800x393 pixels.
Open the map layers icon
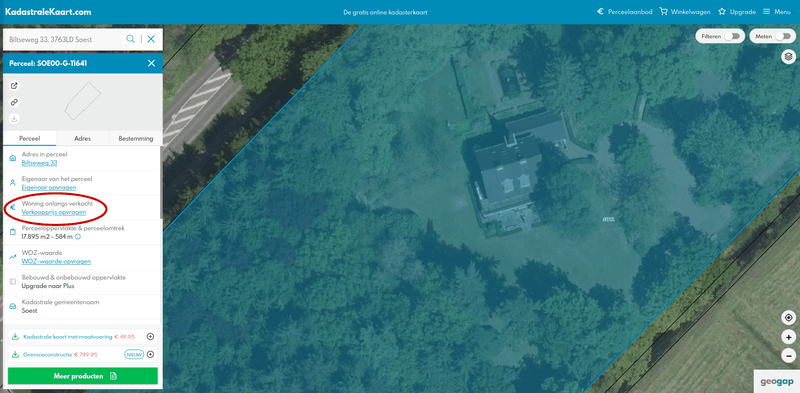pos(788,57)
